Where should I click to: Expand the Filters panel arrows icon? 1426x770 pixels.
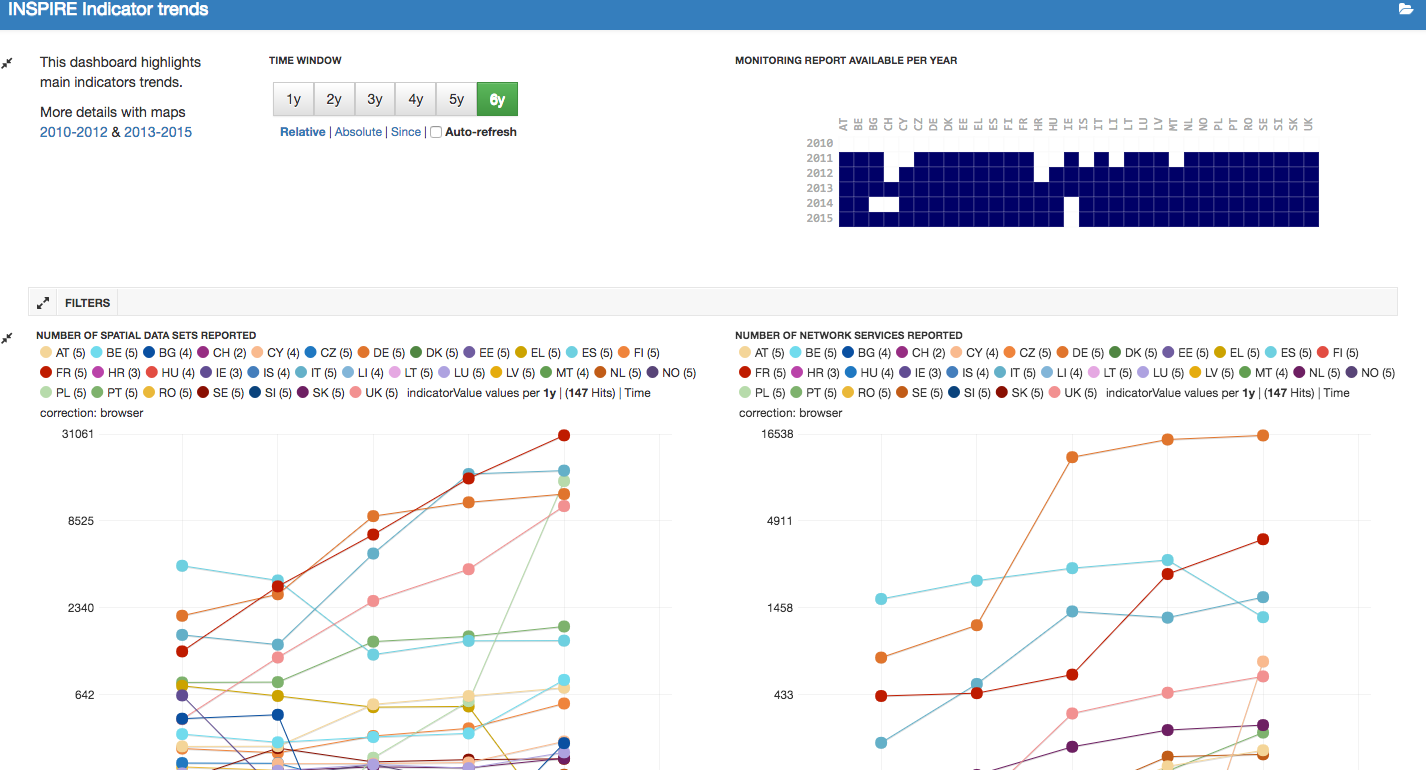pos(43,302)
